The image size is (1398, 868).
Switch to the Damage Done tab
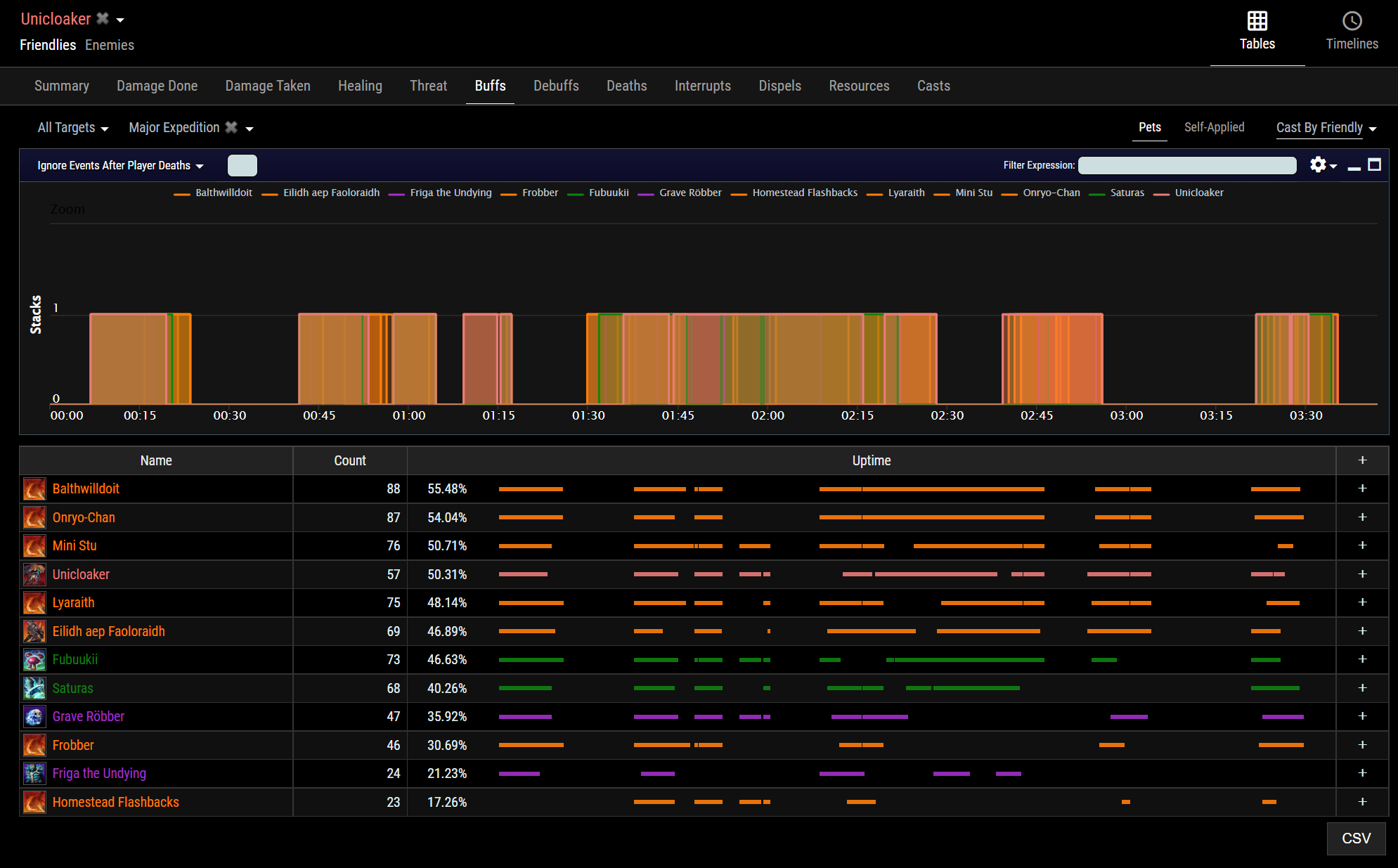pyautogui.click(x=157, y=86)
